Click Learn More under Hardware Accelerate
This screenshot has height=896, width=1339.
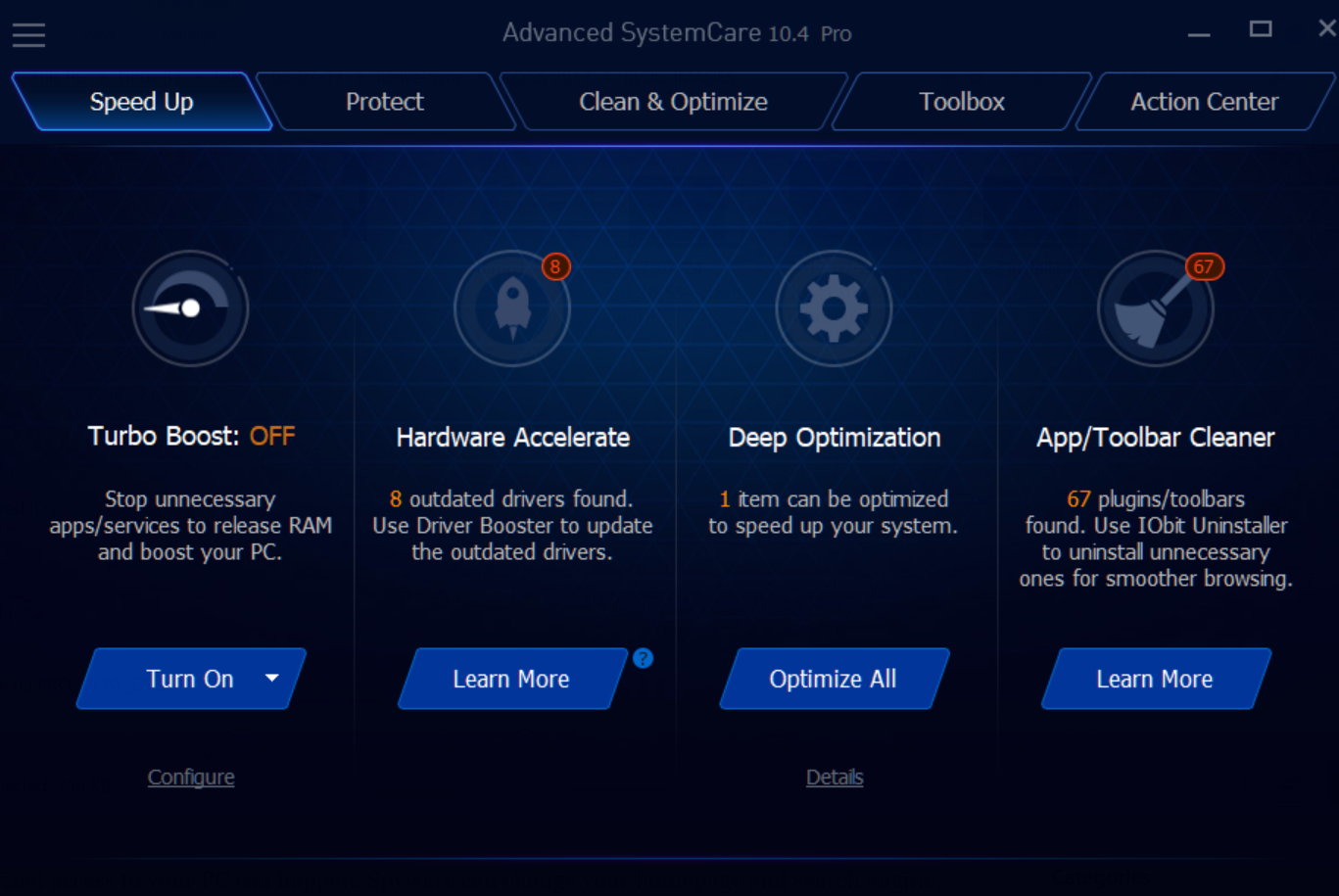512,679
